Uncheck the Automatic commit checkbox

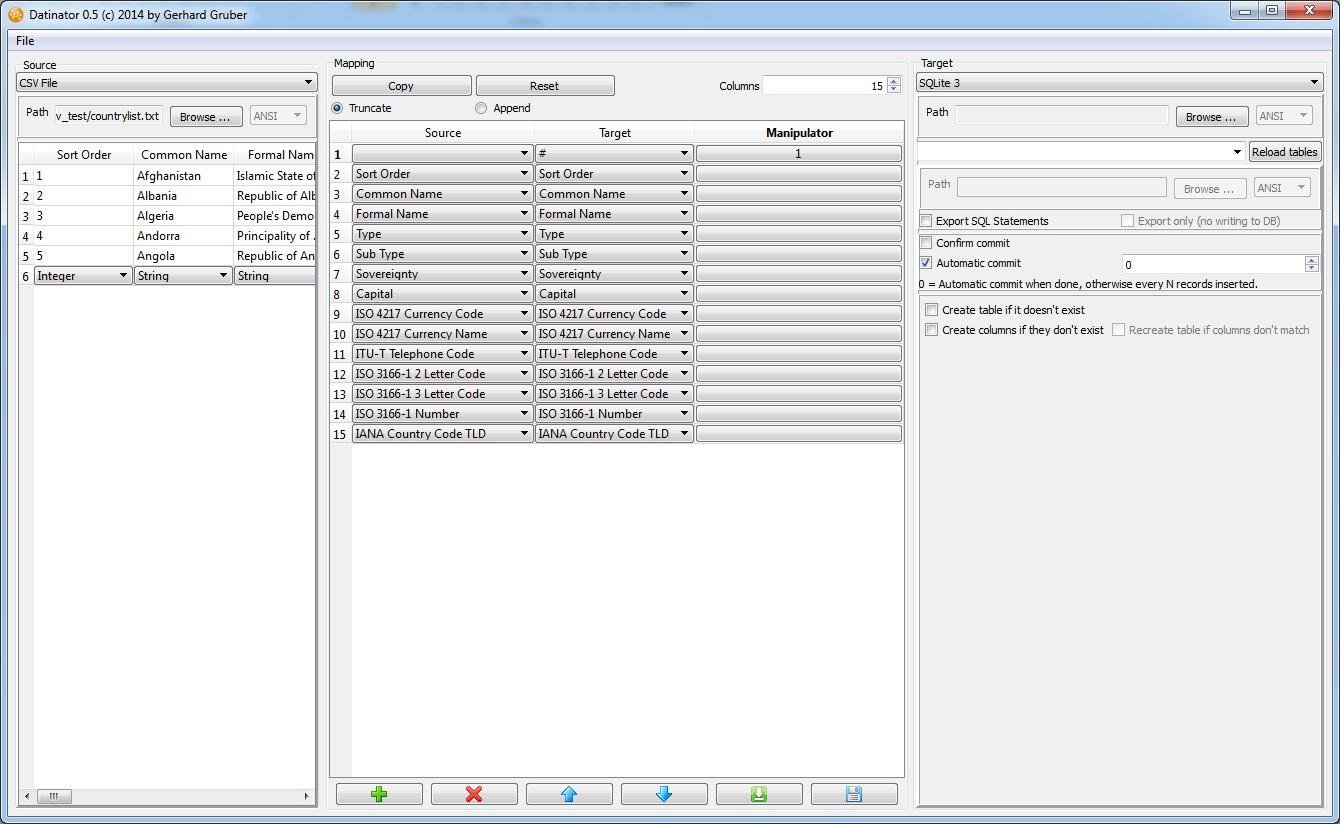click(x=926, y=263)
